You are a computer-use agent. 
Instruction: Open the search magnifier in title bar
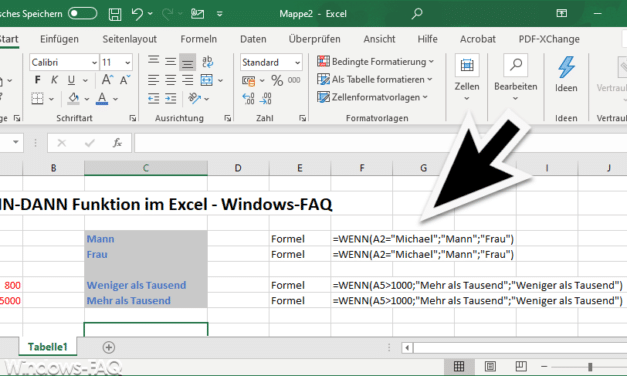pos(417,14)
